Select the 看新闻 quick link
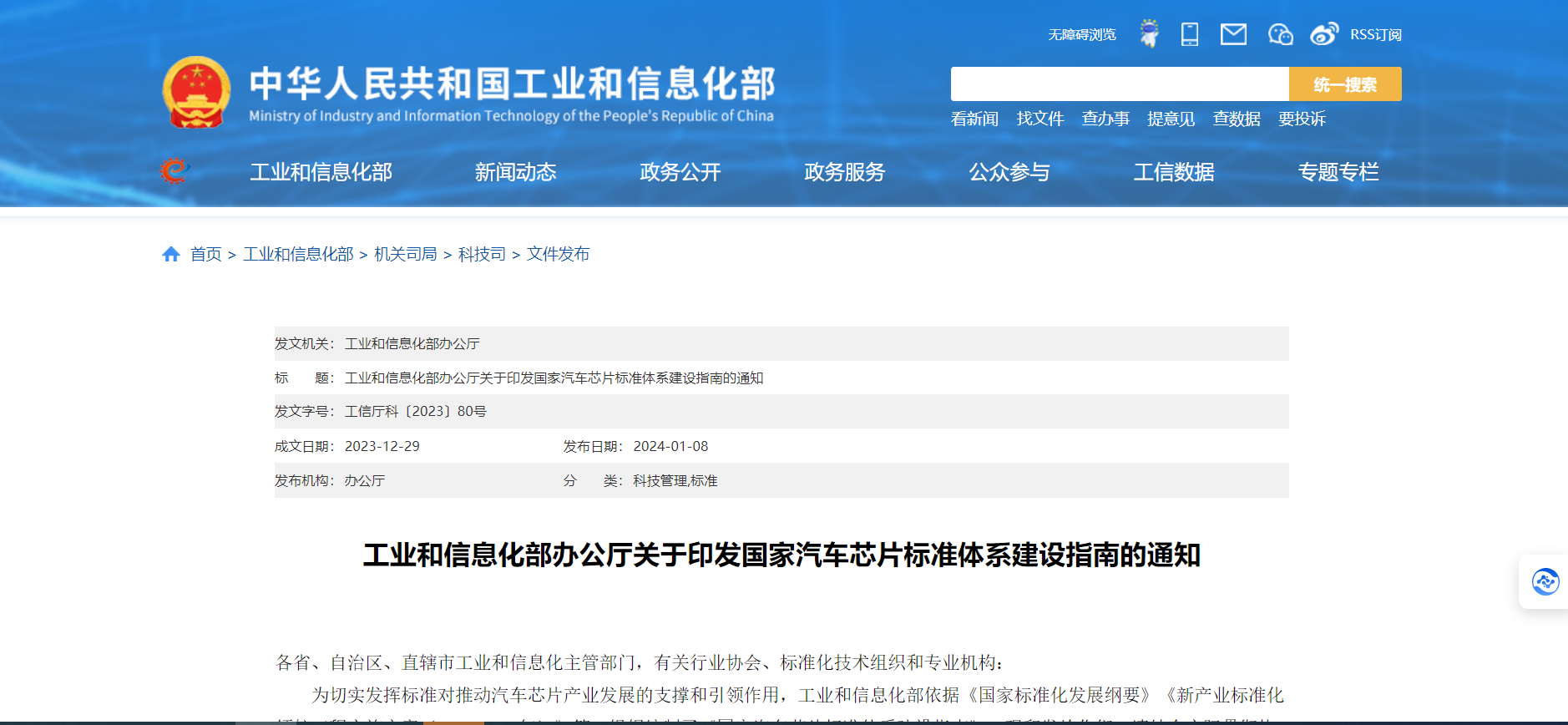The image size is (1568, 725). pyautogui.click(x=974, y=119)
